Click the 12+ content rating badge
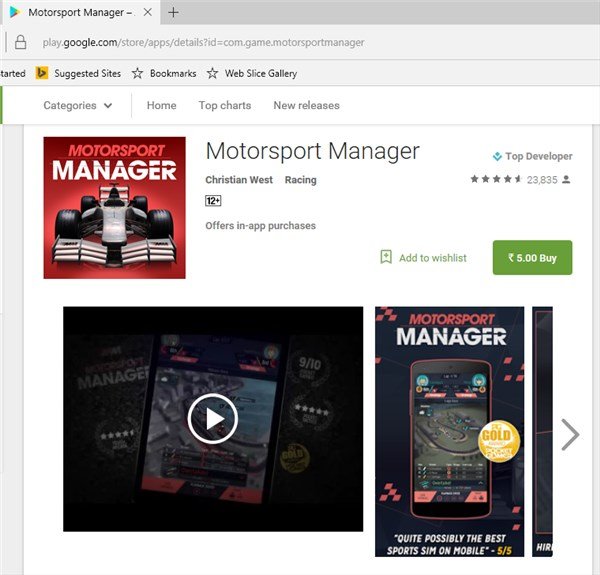The image size is (600, 575). [x=213, y=201]
